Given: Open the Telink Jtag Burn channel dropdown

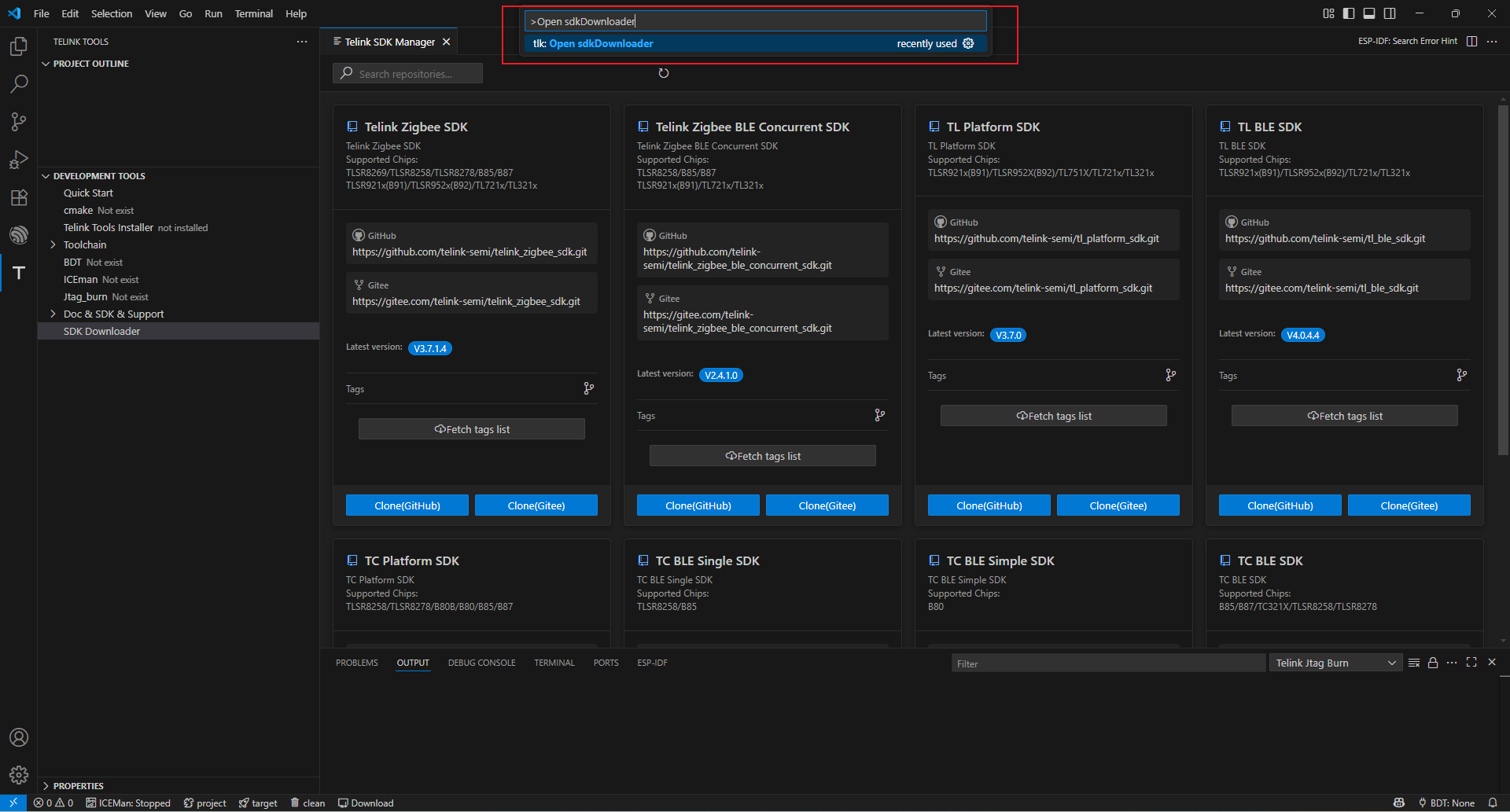Looking at the screenshot, I should (x=1335, y=663).
